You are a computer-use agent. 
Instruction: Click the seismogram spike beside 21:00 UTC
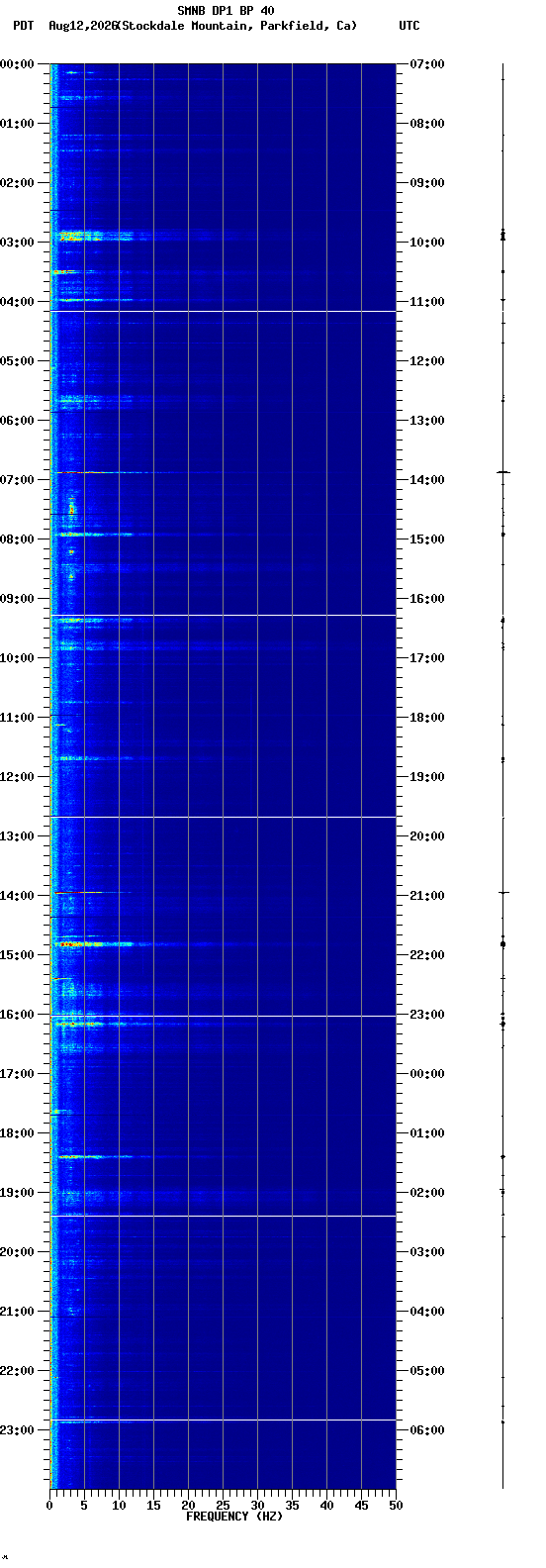pos(502,892)
